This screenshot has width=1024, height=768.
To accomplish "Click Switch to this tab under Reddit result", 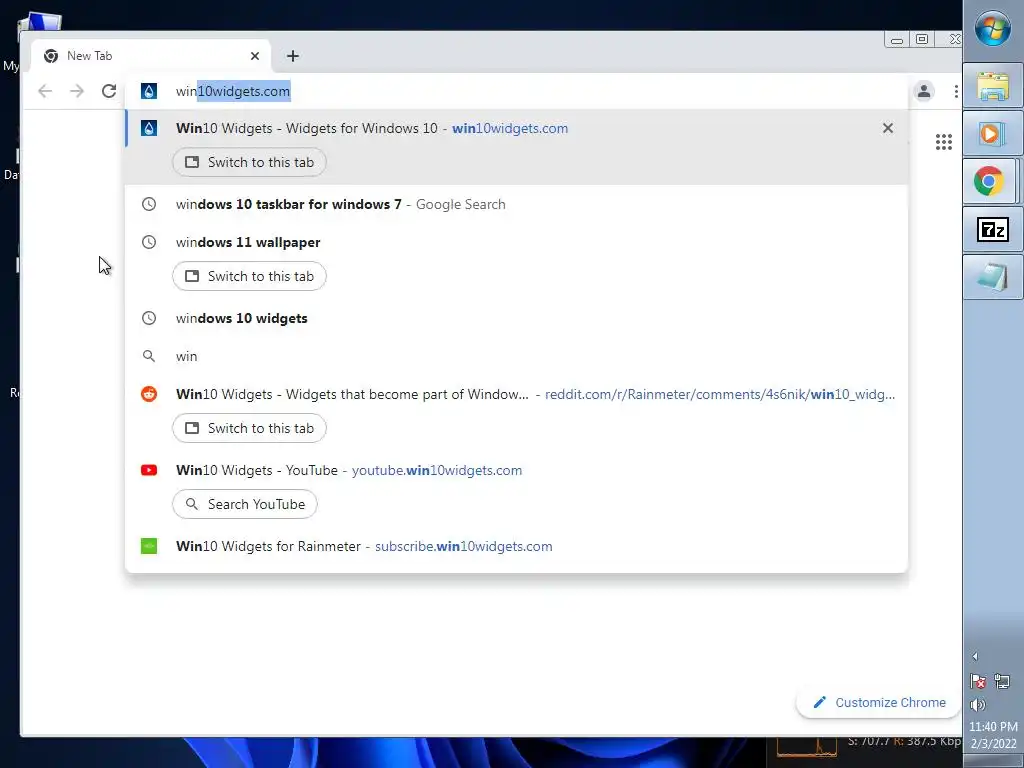I will [249, 428].
